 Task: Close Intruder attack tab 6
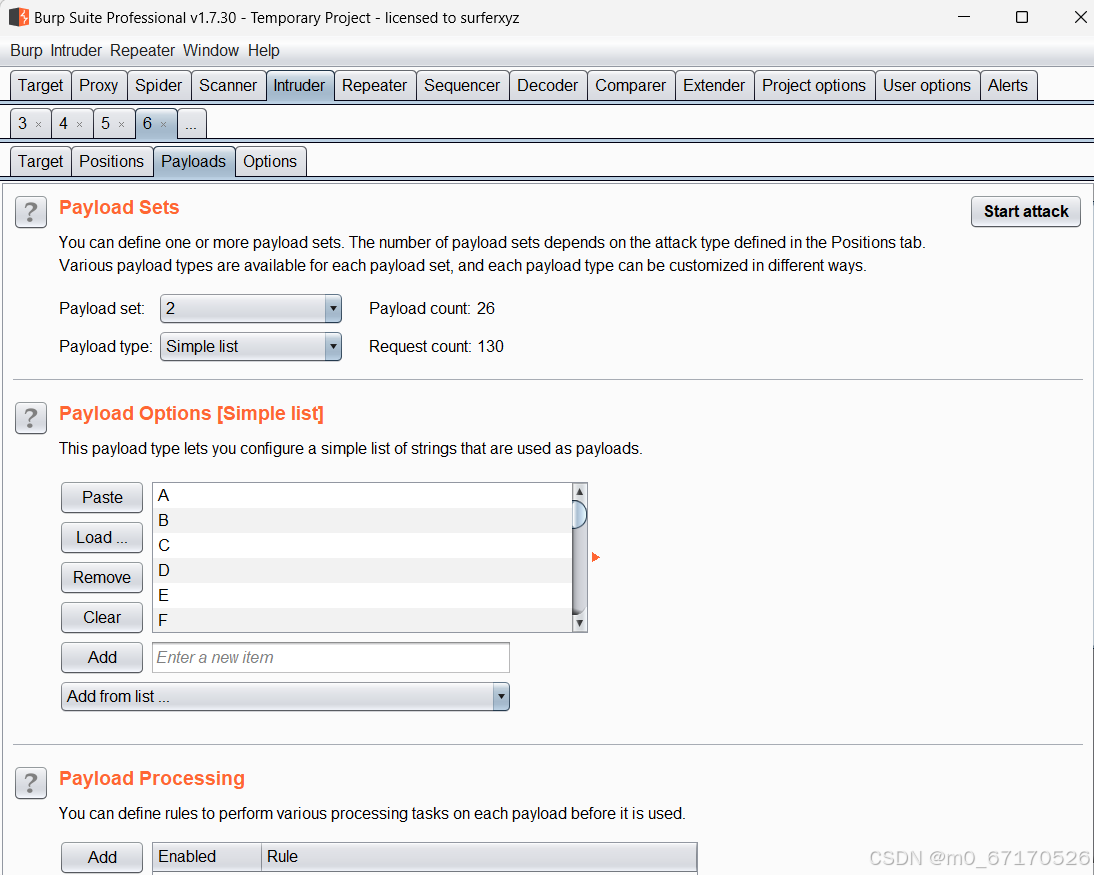163,125
